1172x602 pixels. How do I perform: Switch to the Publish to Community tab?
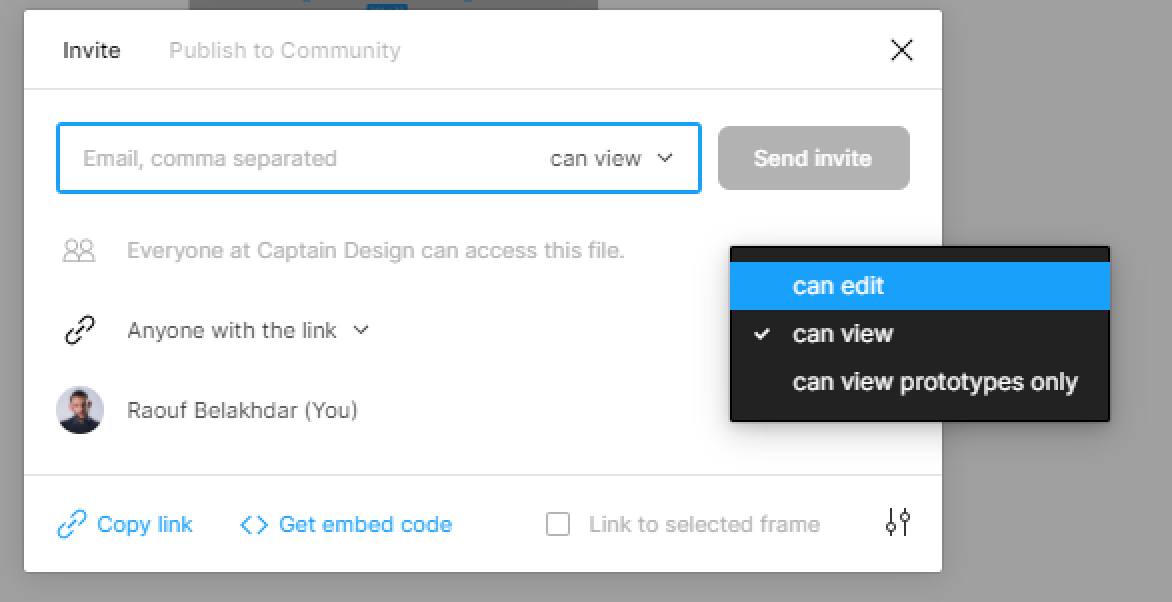(284, 49)
